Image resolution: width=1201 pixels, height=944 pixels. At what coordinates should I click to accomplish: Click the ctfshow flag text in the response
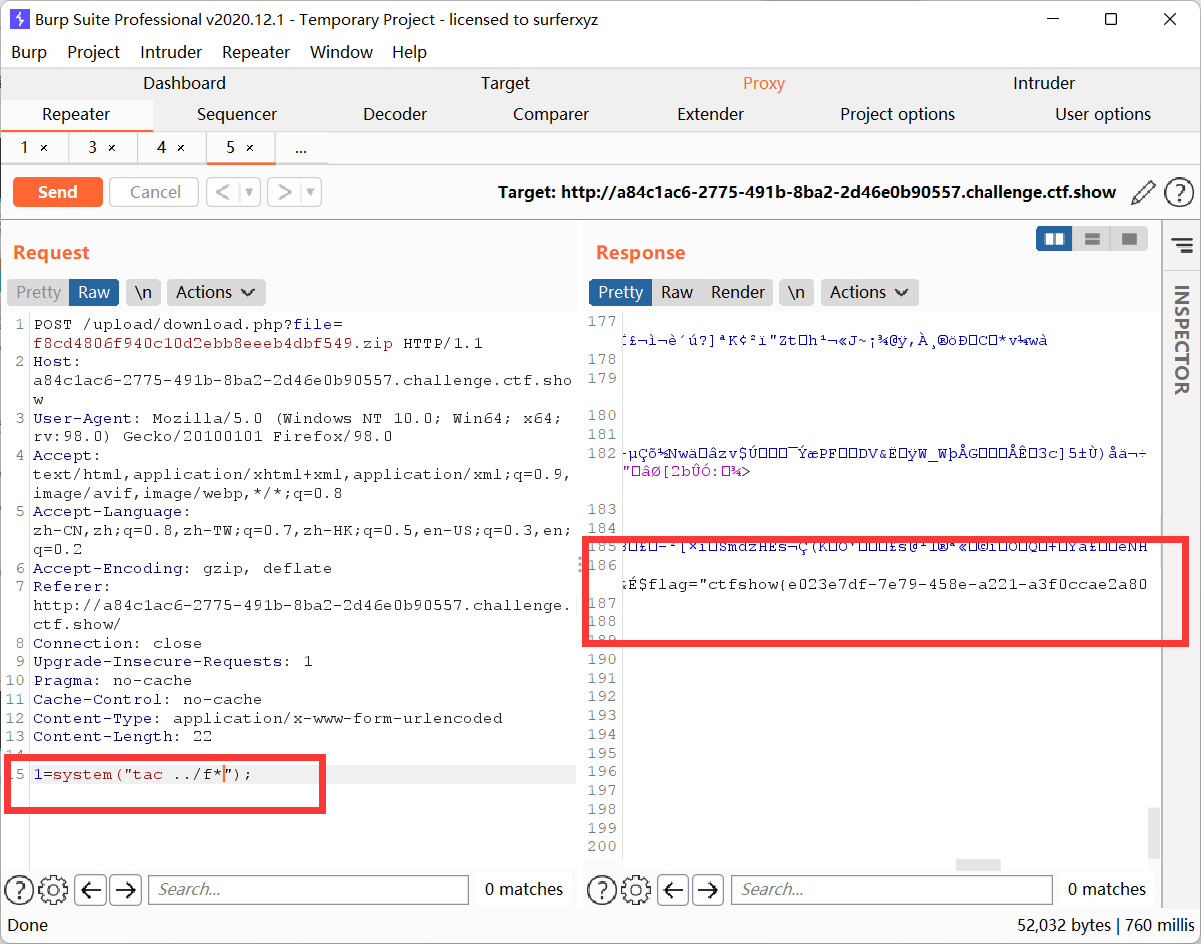(x=884, y=584)
